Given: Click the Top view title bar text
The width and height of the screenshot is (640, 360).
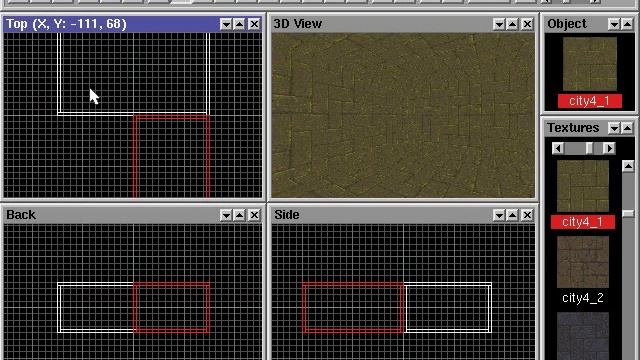Looking at the screenshot, I should pyautogui.click(x=67, y=24).
